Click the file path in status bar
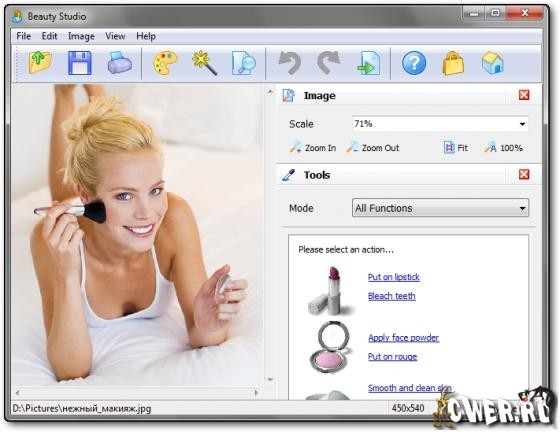 pos(82,408)
